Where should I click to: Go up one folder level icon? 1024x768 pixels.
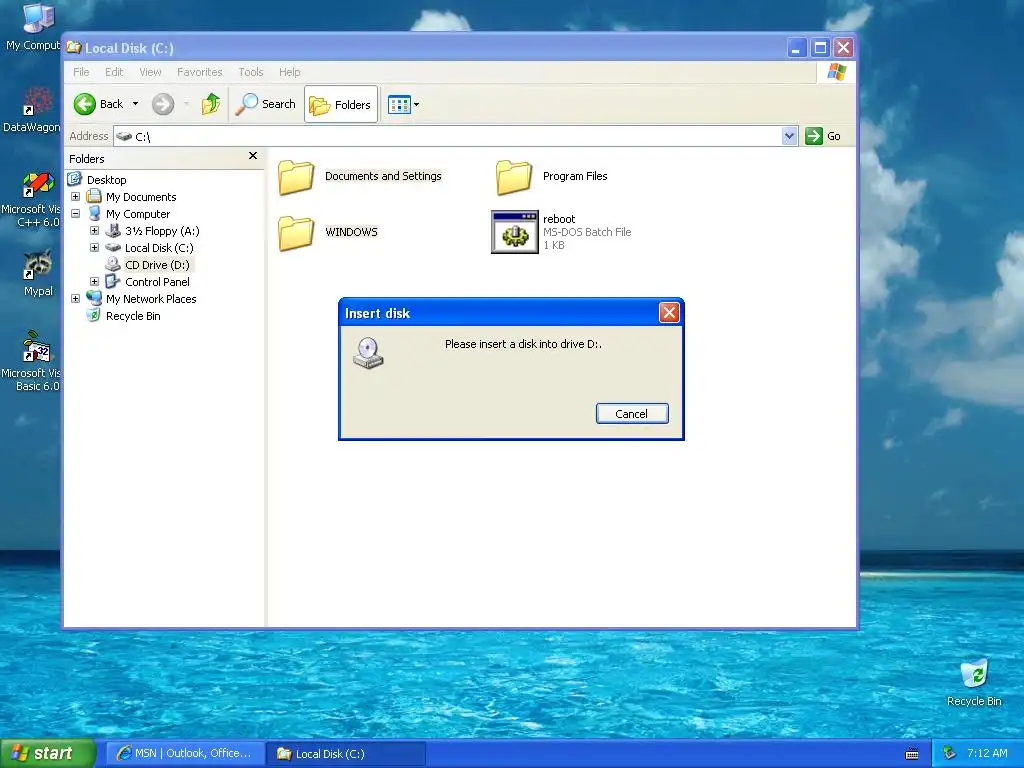point(211,104)
